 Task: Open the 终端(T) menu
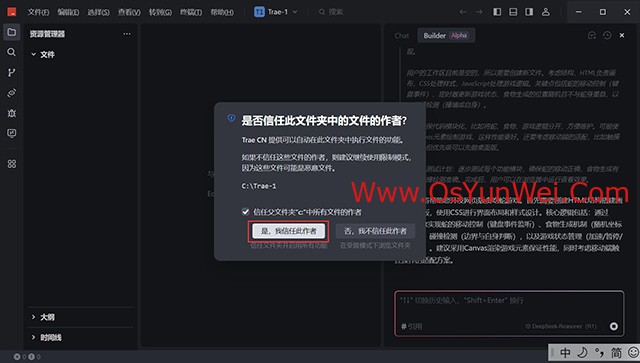(x=191, y=12)
